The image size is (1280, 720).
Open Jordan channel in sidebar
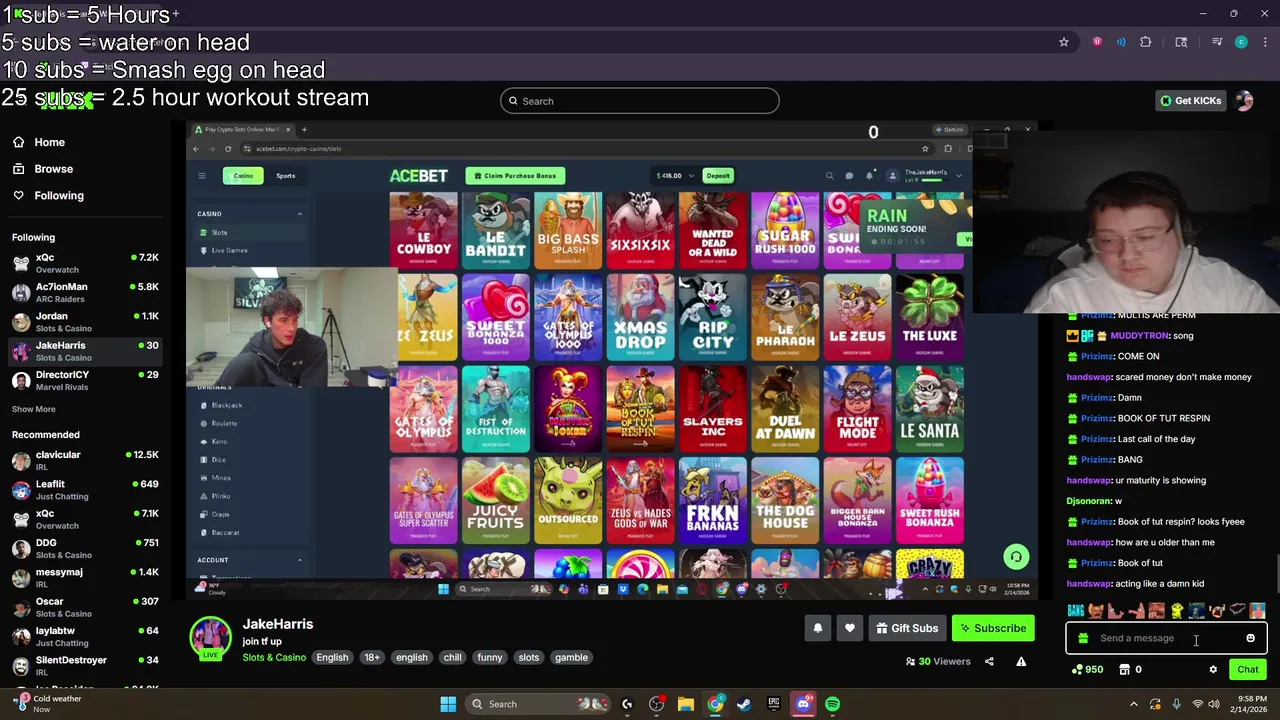(84, 322)
